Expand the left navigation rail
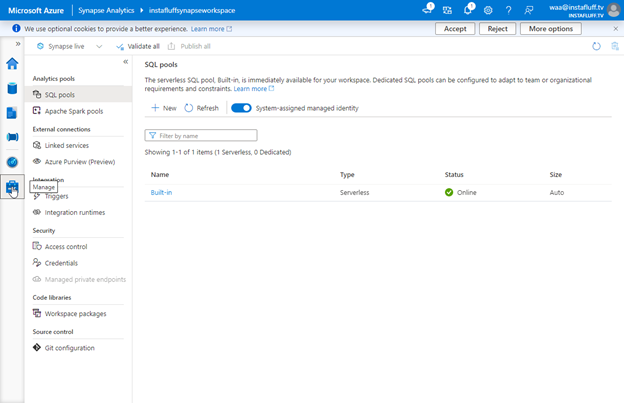The height and width of the screenshot is (403, 624). 18,44
